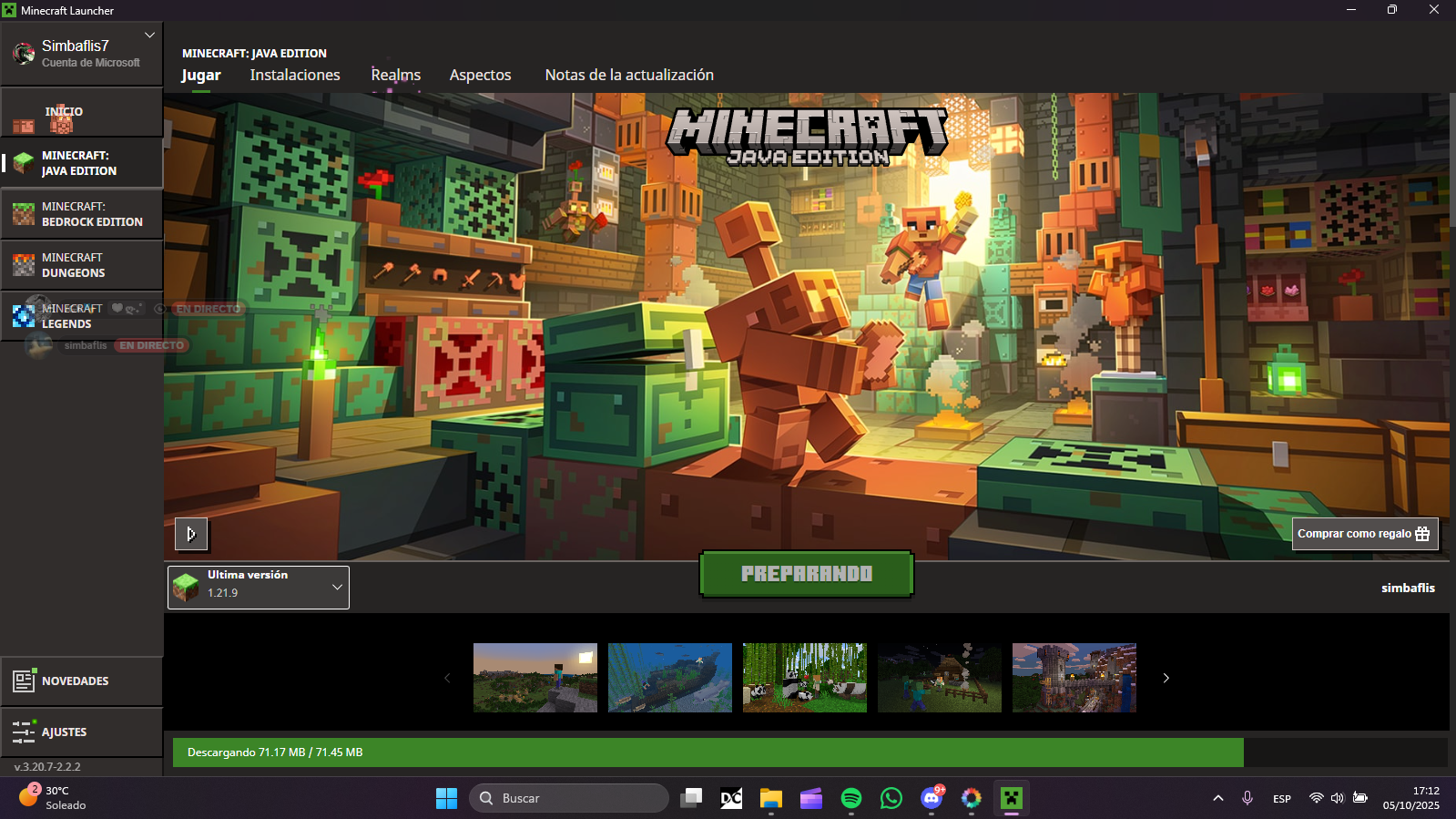Image resolution: width=1456 pixels, height=819 pixels.
Task: Open Minecraft Legends from the sidebar
Action: click(82, 316)
